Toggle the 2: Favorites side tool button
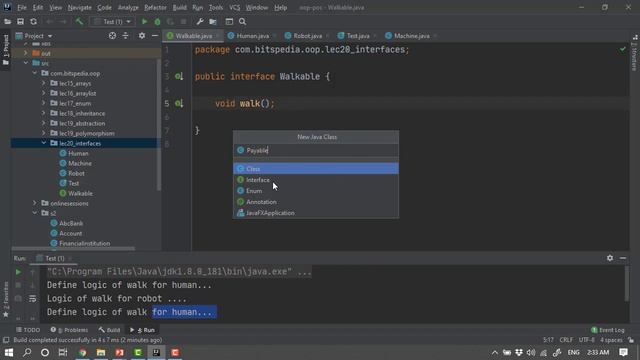 [x=6, y=299]
